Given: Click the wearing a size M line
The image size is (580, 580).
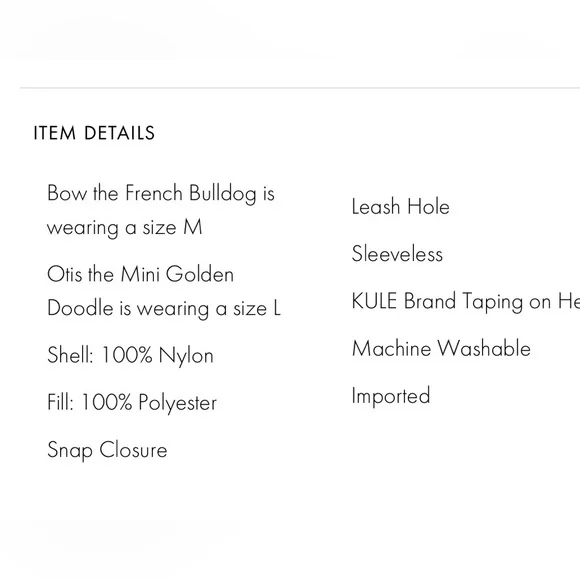Looking at the screenshot, I should [x=125, y=227].
